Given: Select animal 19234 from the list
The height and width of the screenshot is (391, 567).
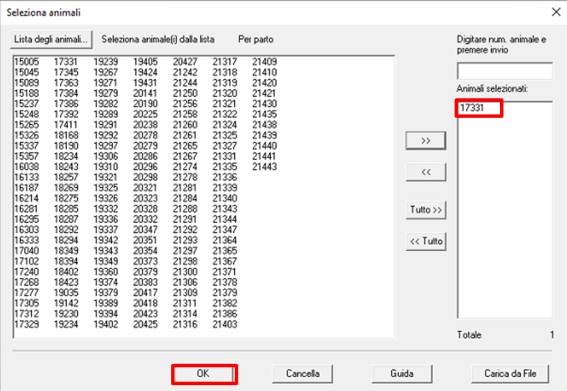Looking at the screenshot, I should [x=66, y=324].
